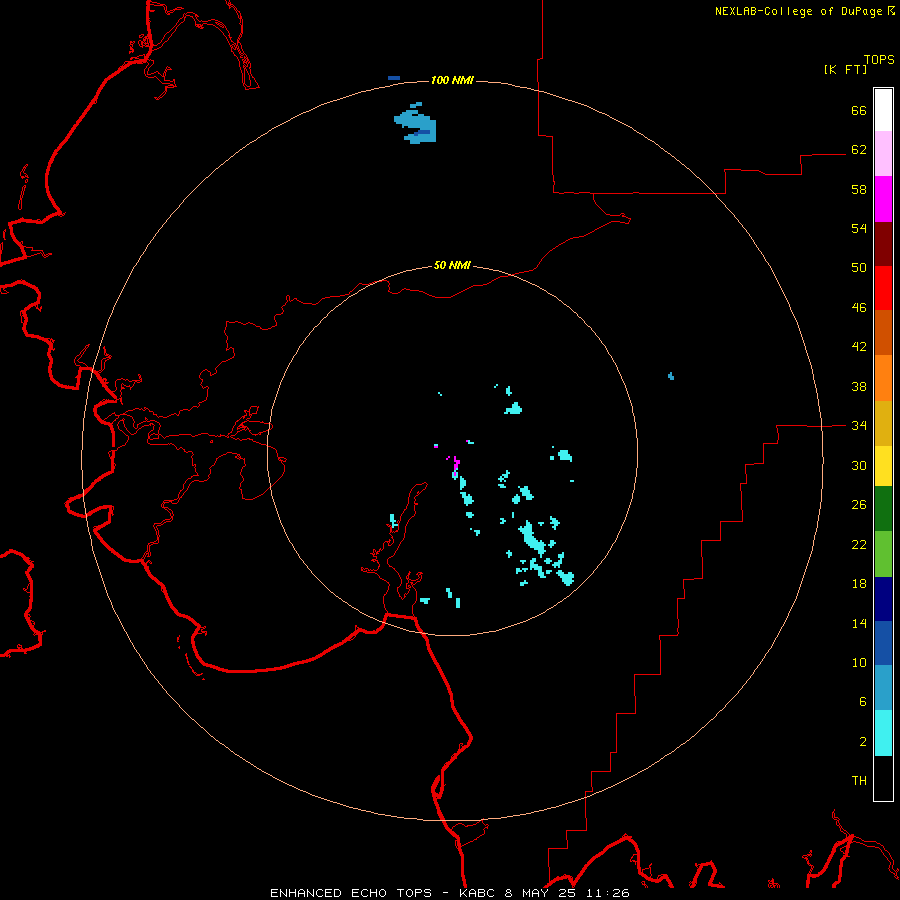The image size is (900, 900).
Task: Click the magenta echo cluster near the radar center
Action: [456, 465]
